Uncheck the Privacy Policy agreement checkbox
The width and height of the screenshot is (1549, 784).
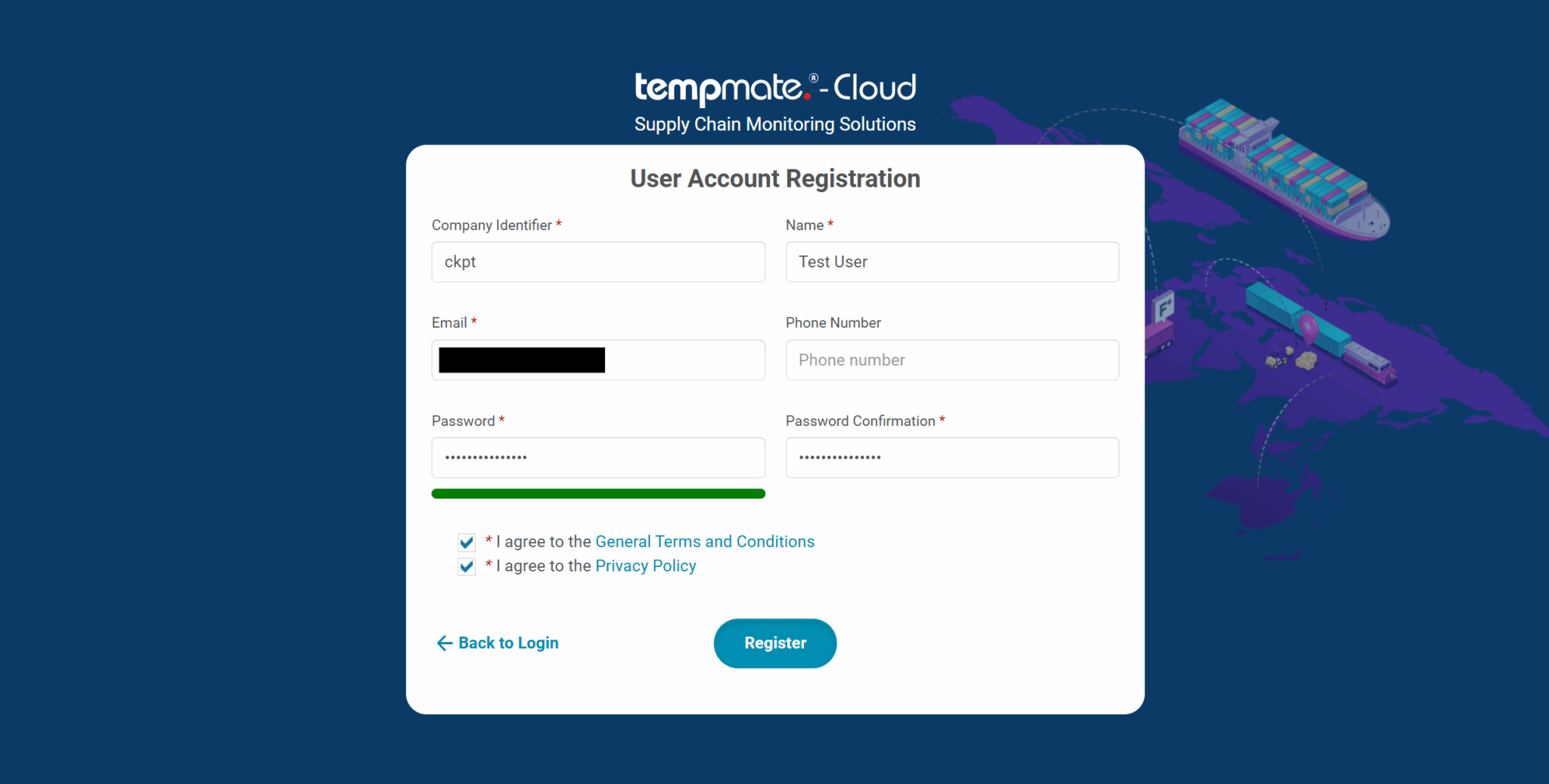coord(467,566)
